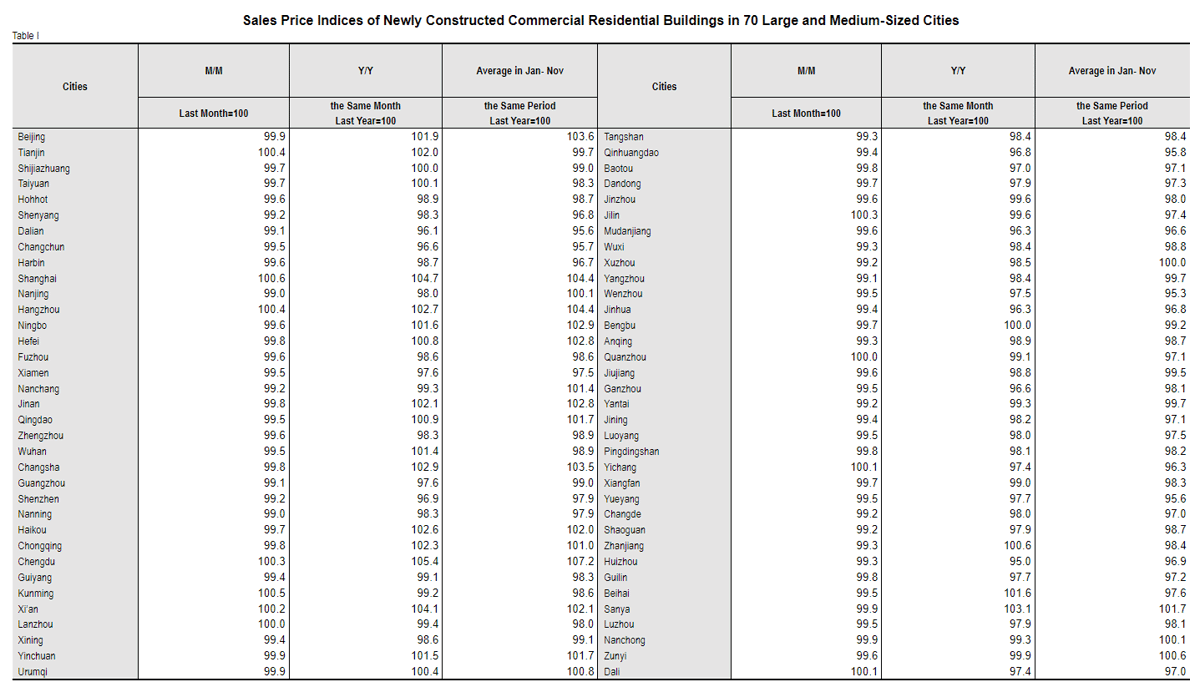
Task: Click value 105.4 in Chengdu's row
Action: tap(426, 562)
